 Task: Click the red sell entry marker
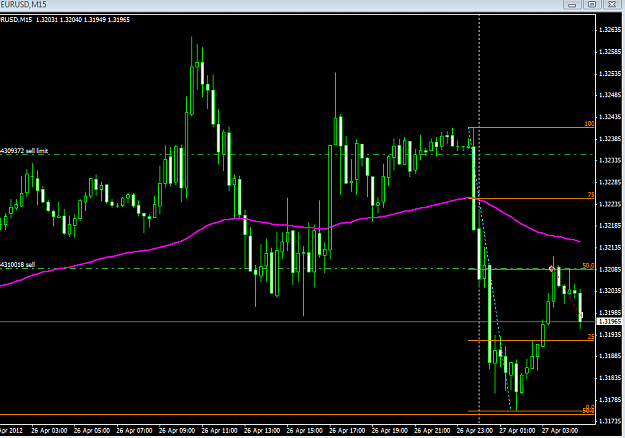click(x=552, y=269)
